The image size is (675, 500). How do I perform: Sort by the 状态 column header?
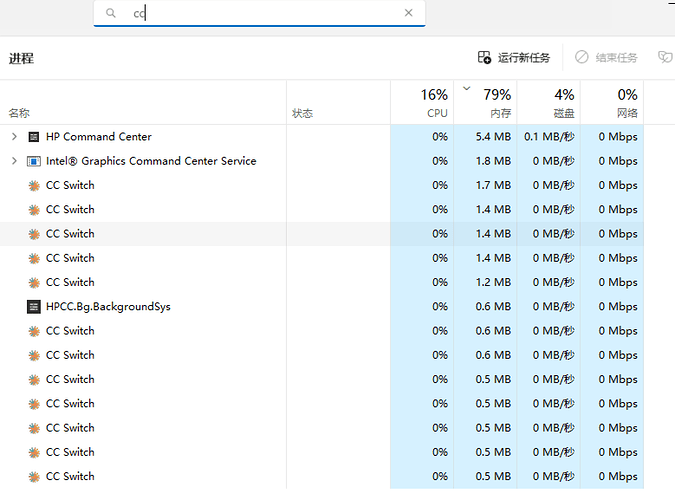(338, 102)
